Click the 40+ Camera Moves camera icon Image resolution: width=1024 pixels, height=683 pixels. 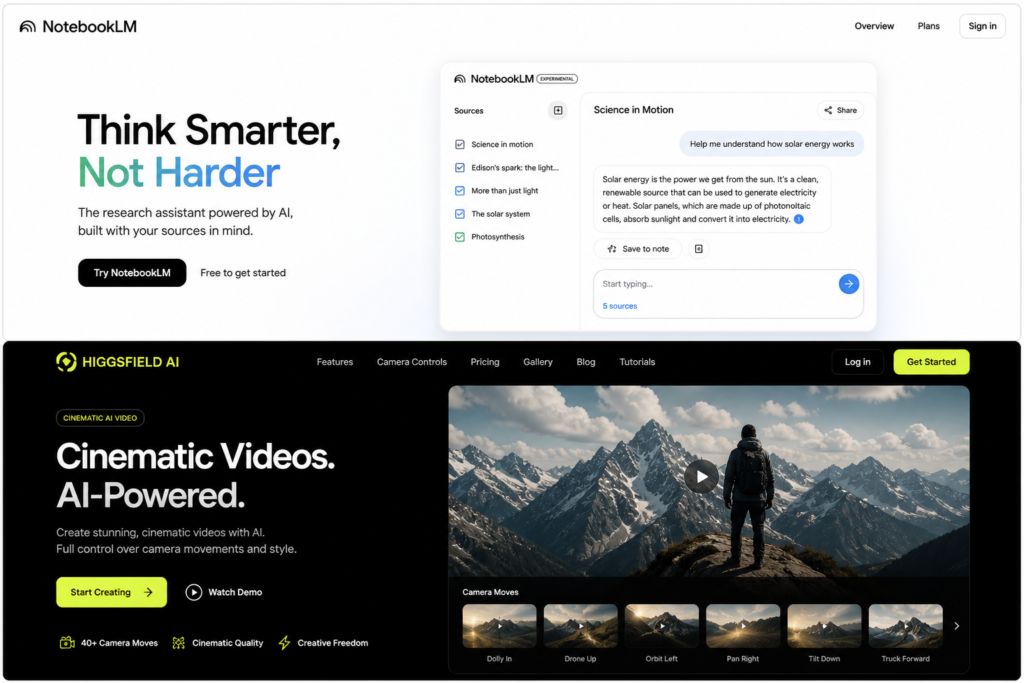coord(67,643)
